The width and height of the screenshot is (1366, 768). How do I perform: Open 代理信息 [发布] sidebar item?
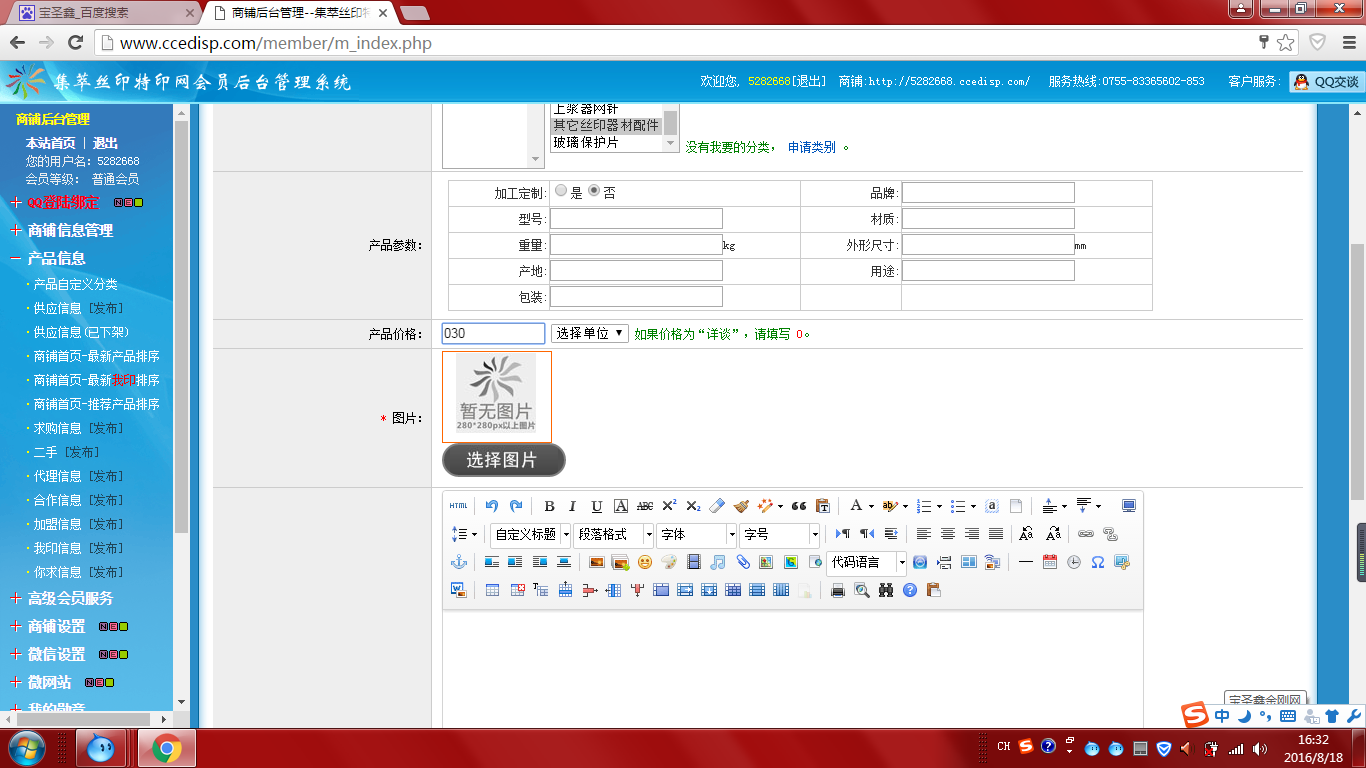click(78, 476)
